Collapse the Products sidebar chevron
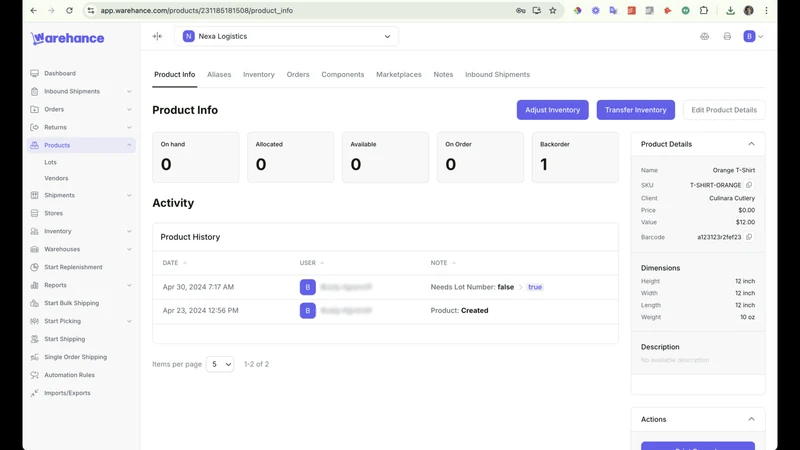 click(129, 145)
